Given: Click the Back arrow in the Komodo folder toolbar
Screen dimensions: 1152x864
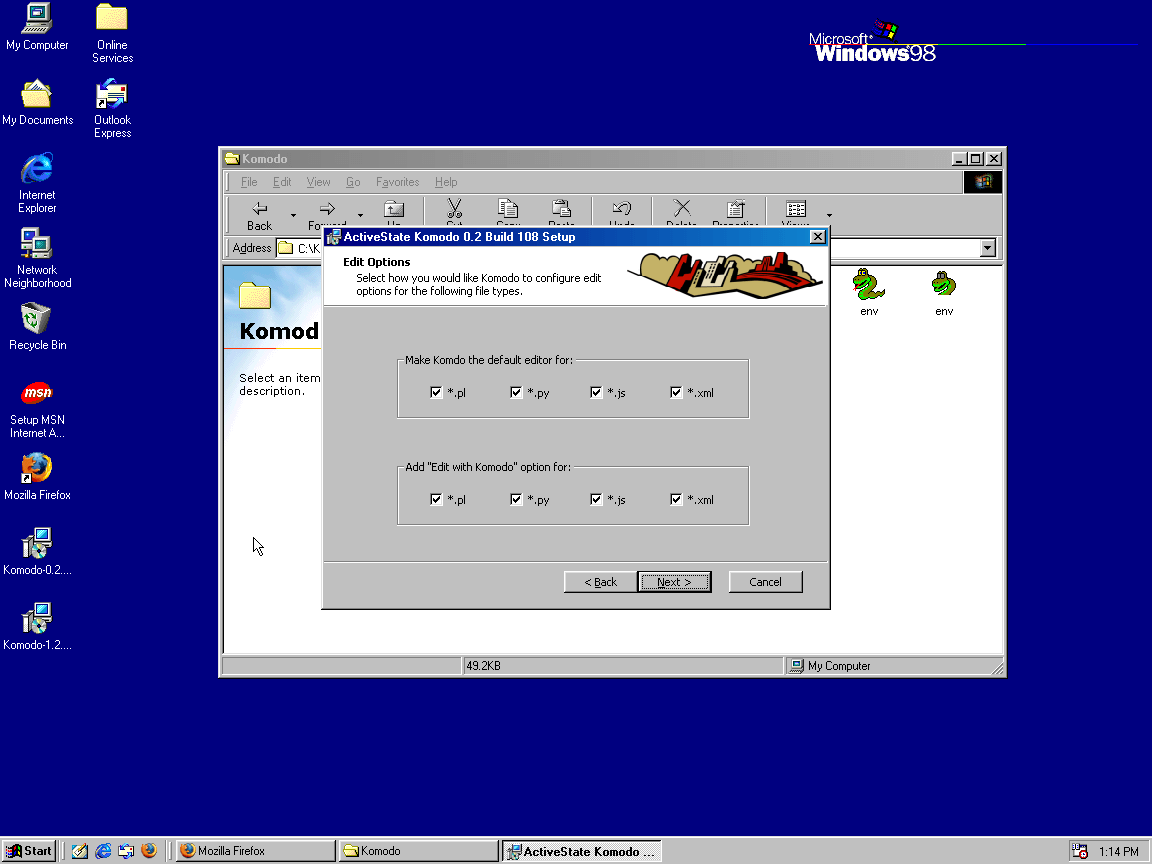Looking at the screenshot, I should [x=259, y=209].
